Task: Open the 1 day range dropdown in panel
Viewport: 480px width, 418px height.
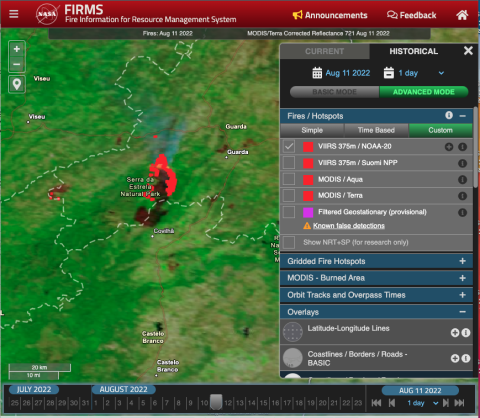Action: pyautogui.click(x=421, y=73)
